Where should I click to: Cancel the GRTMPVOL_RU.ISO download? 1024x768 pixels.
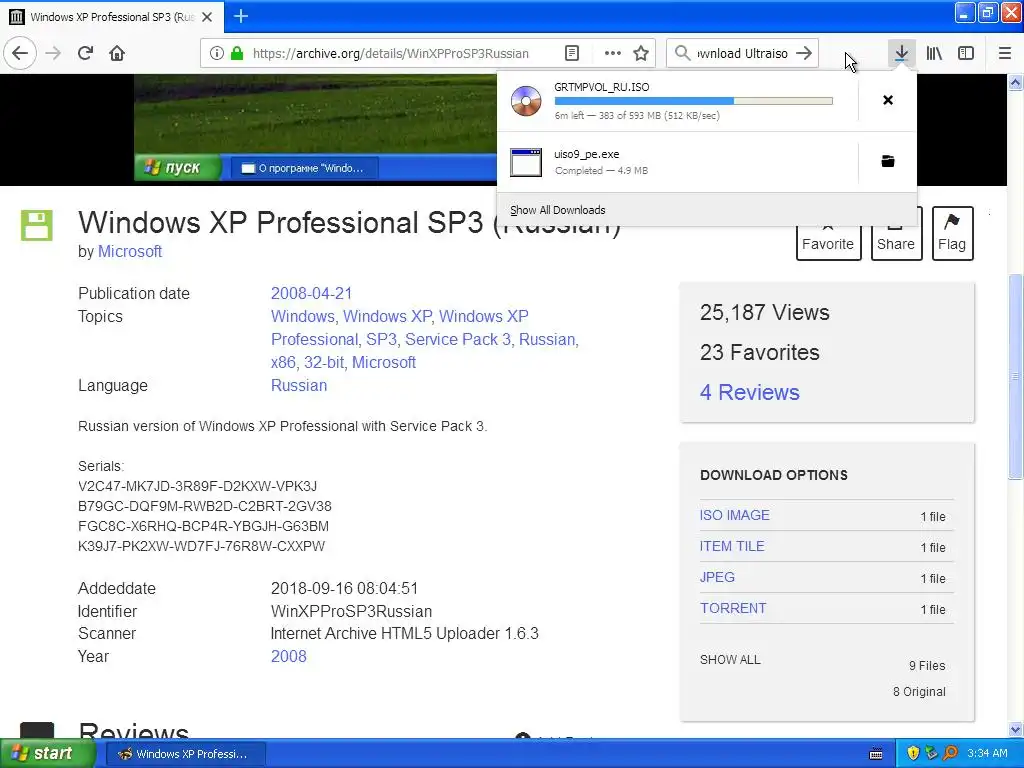(888, 100)
